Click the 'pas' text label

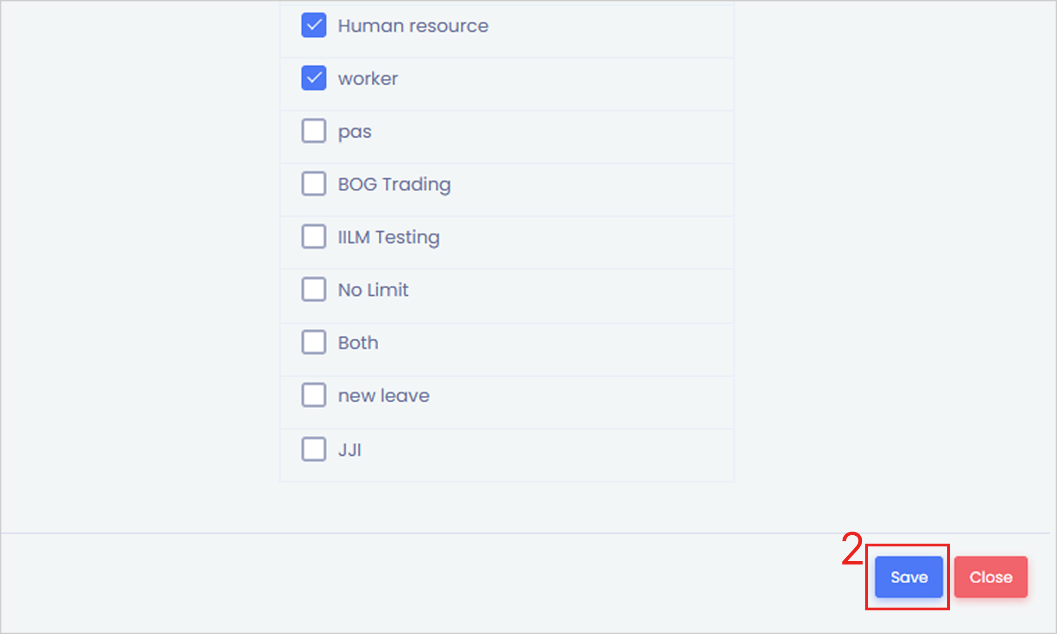click(355, 132)
